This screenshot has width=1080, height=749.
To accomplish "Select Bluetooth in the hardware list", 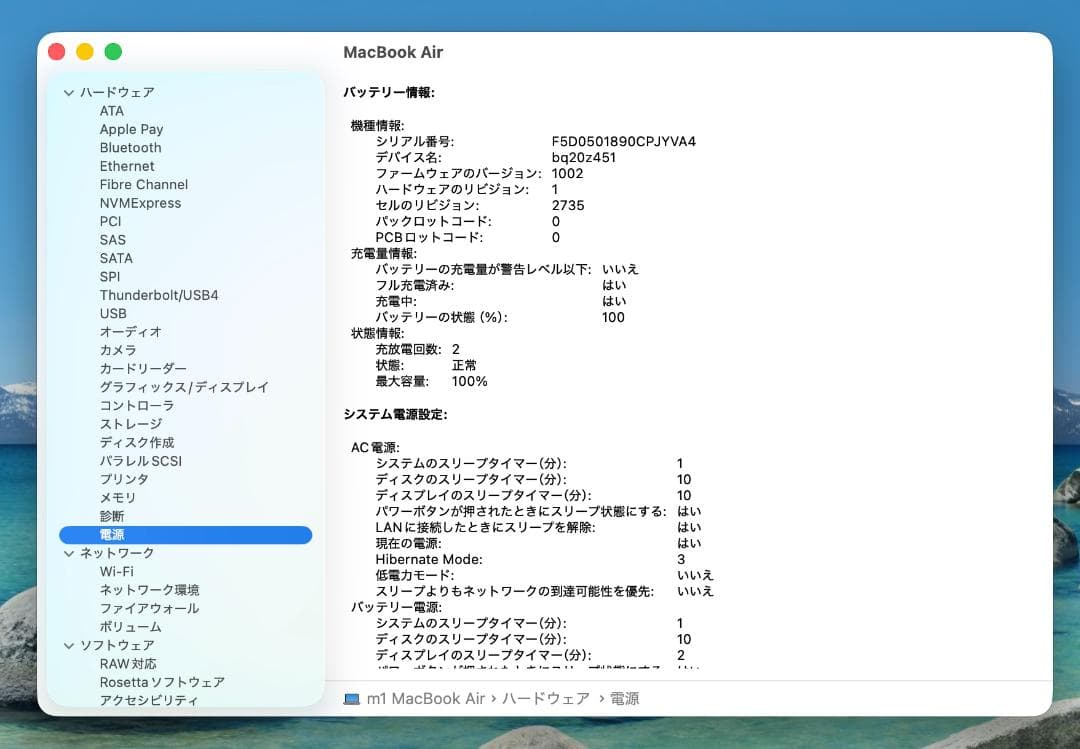I will 131,147.
